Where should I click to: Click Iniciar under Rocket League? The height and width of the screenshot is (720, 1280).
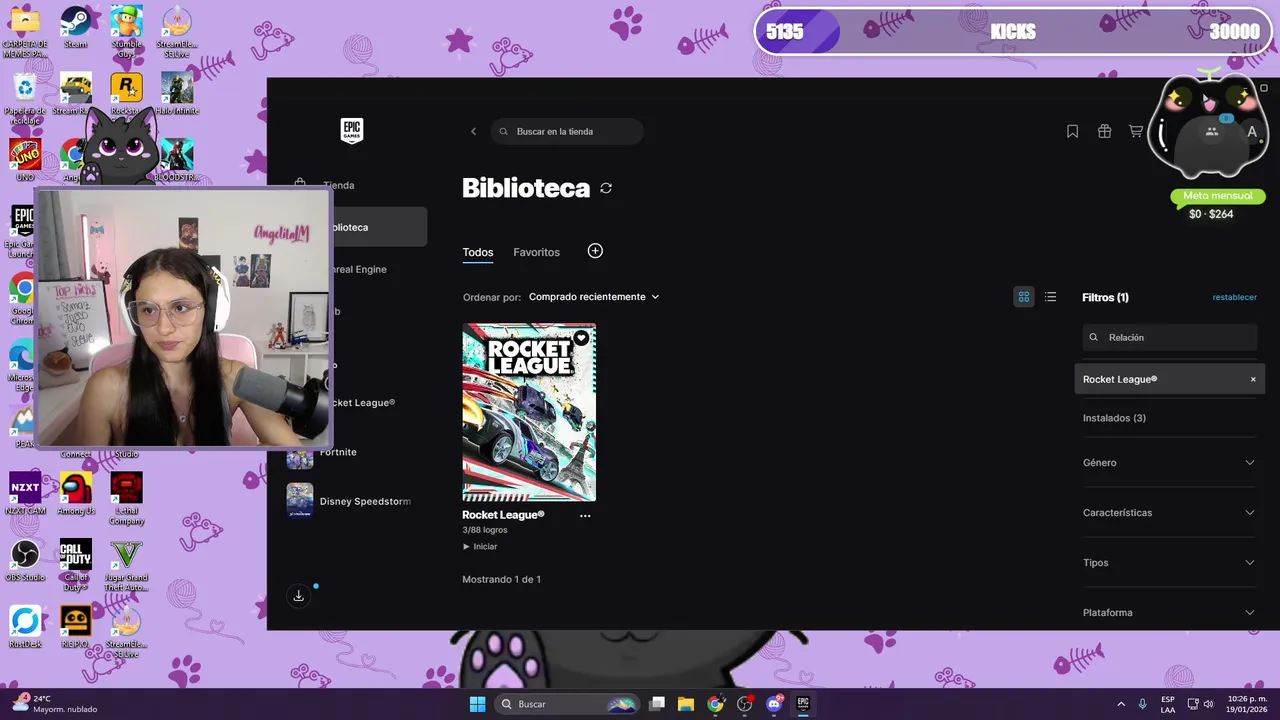(x=480, y=547)
